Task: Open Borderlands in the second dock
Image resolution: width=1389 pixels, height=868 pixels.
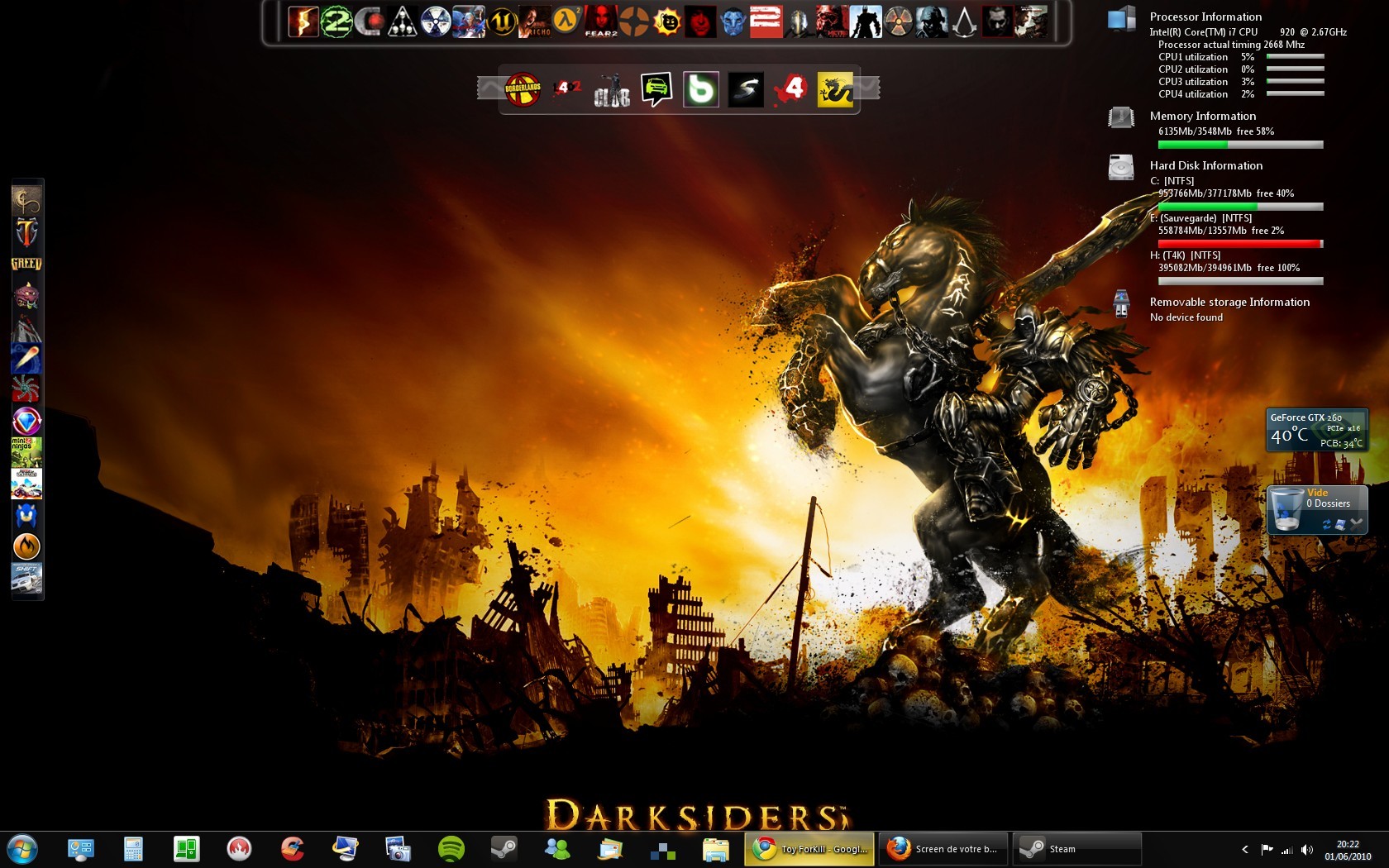Action: pos(523,88)
